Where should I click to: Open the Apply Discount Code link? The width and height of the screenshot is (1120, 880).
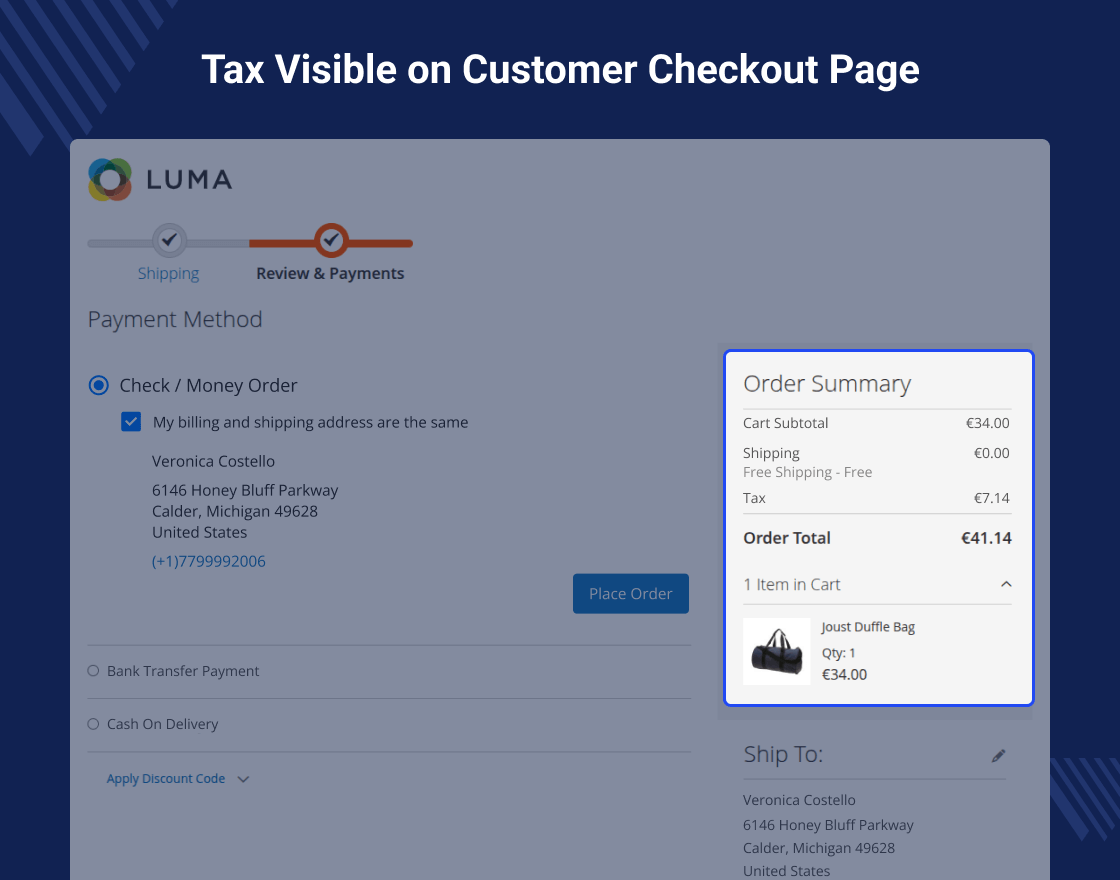tap(166, 779)
